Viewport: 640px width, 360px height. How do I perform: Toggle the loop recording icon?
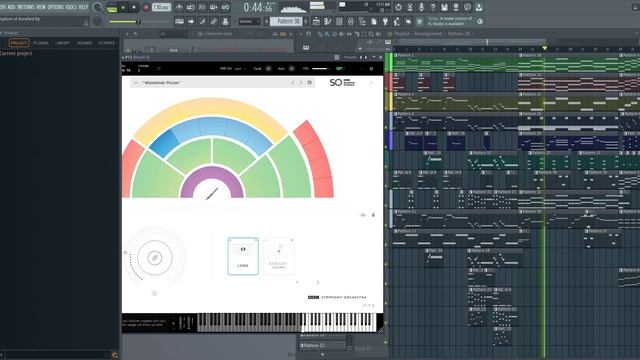(x=225, y=7)
